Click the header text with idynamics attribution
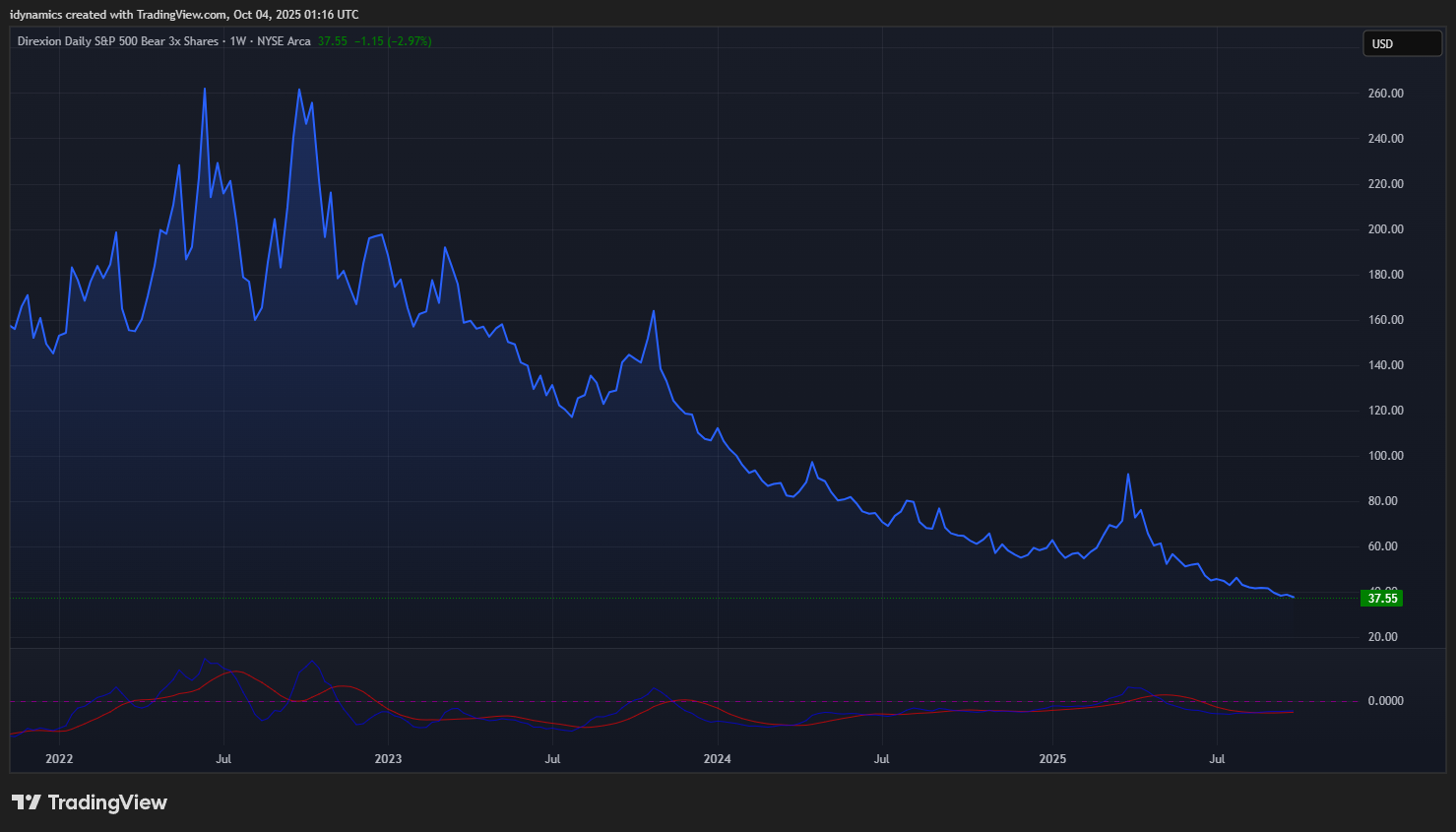Image resolution: width=1456 pixels, height=832 pixels. (184, 15)
